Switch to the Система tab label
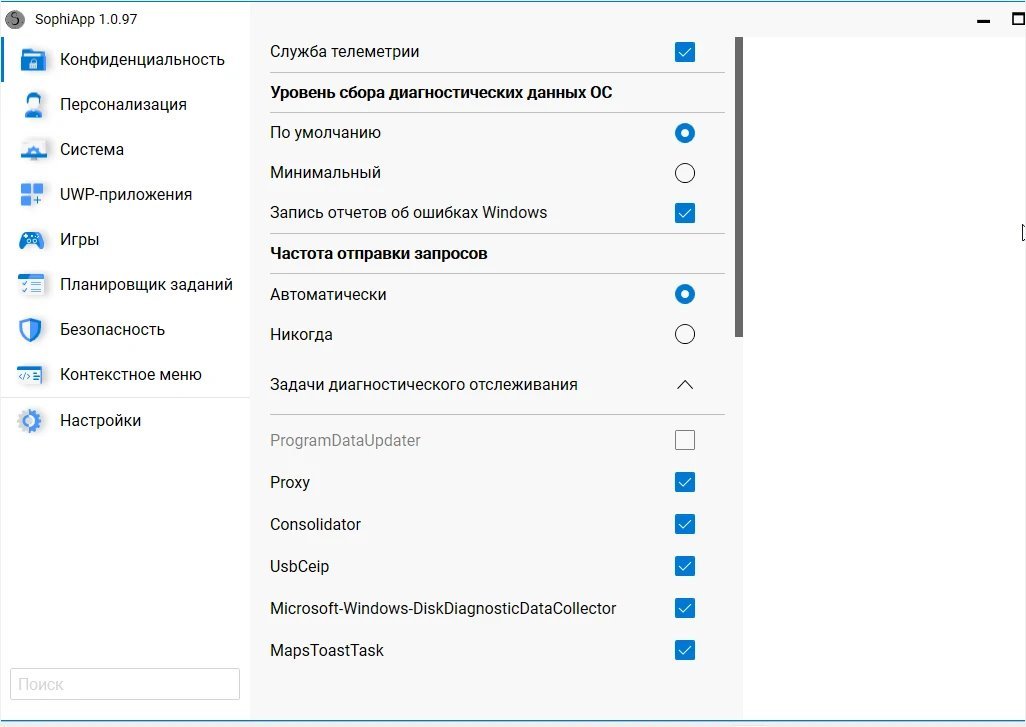Image resolution: width=1026 pixels, height=727 pixels. click(x=92, y=150)
